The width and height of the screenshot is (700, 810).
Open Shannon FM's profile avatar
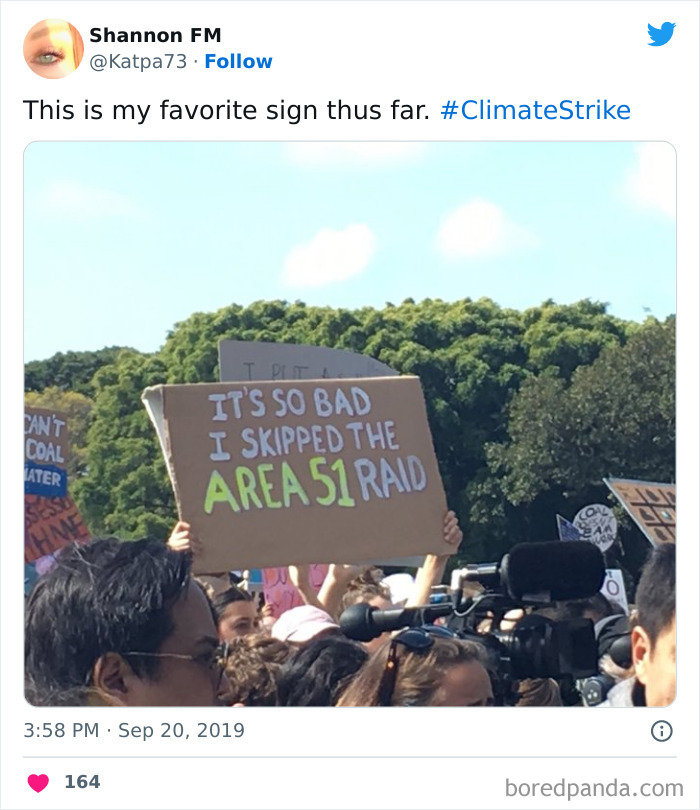(x=53, y=48)
